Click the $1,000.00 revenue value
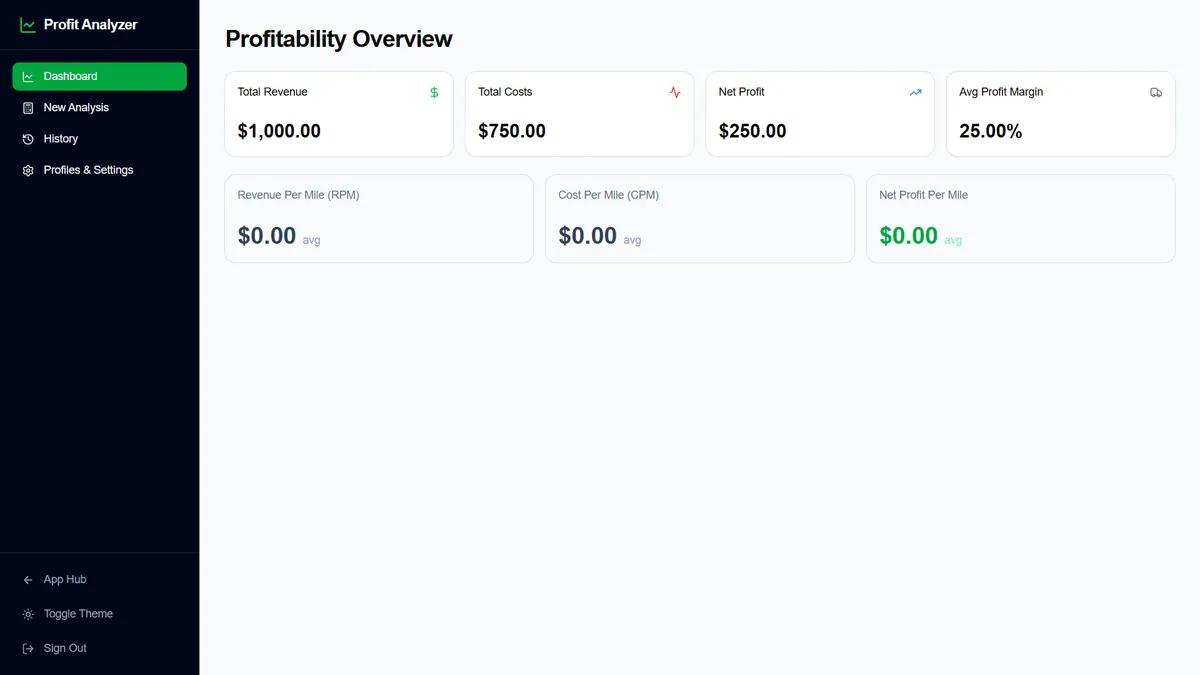Image resolution: width=1200 pixels, height=675 pixels. click(x=279, y=131)
